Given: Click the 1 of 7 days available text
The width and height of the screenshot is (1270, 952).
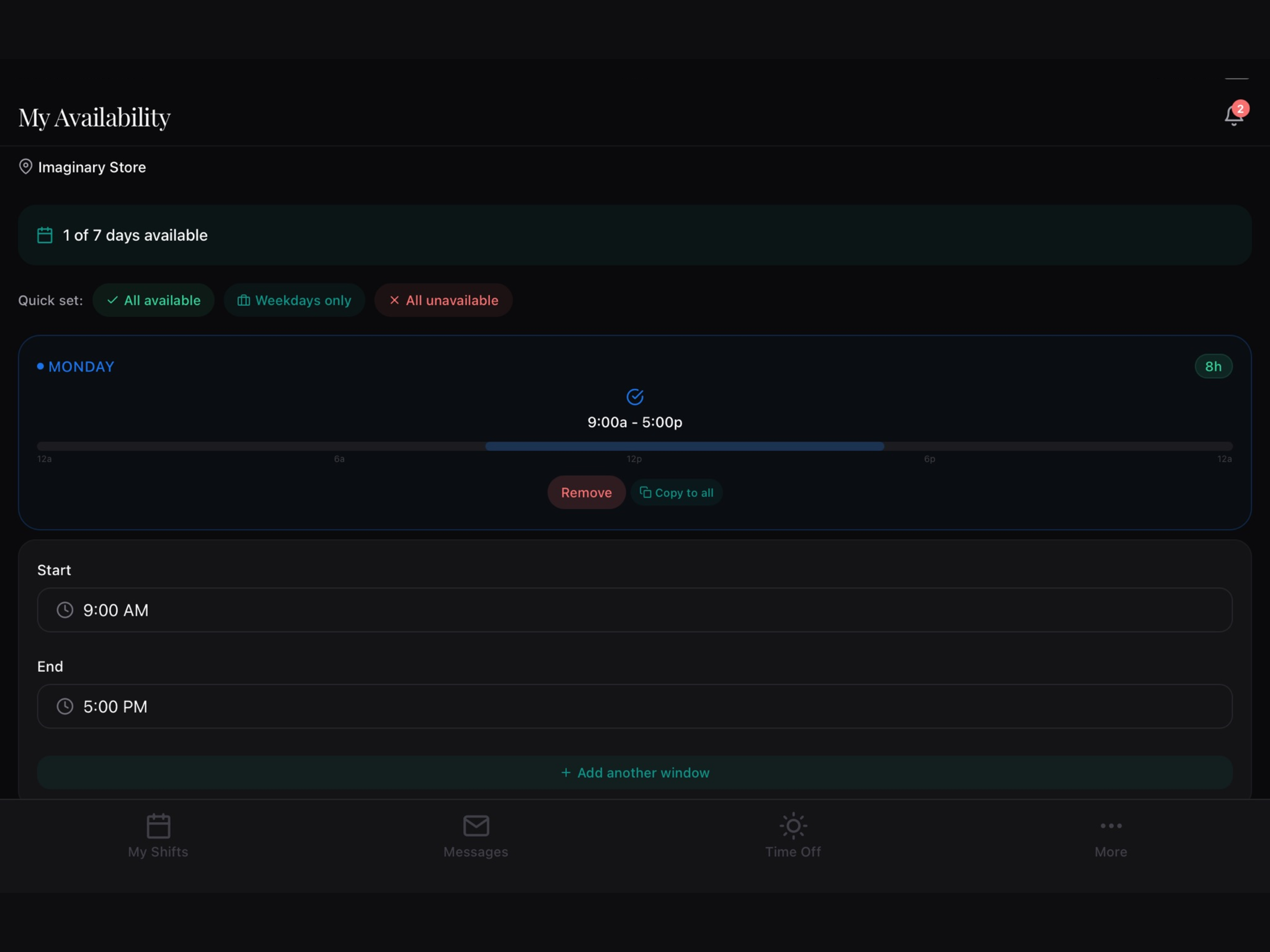Looking at the screenshot, I should click(135, 235).
